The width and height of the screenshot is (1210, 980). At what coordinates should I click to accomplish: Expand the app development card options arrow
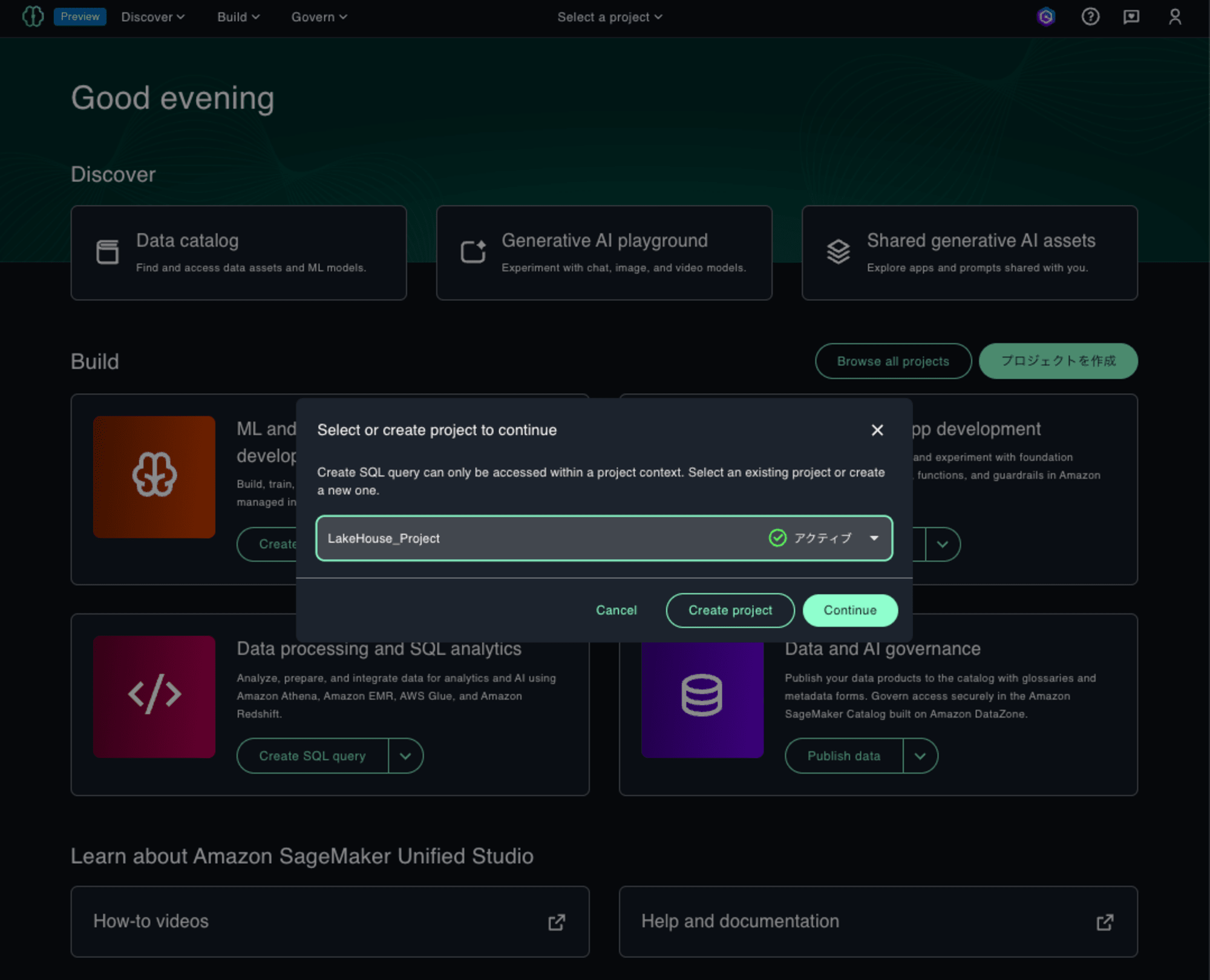pyautogui.click(x=943, y=544)
